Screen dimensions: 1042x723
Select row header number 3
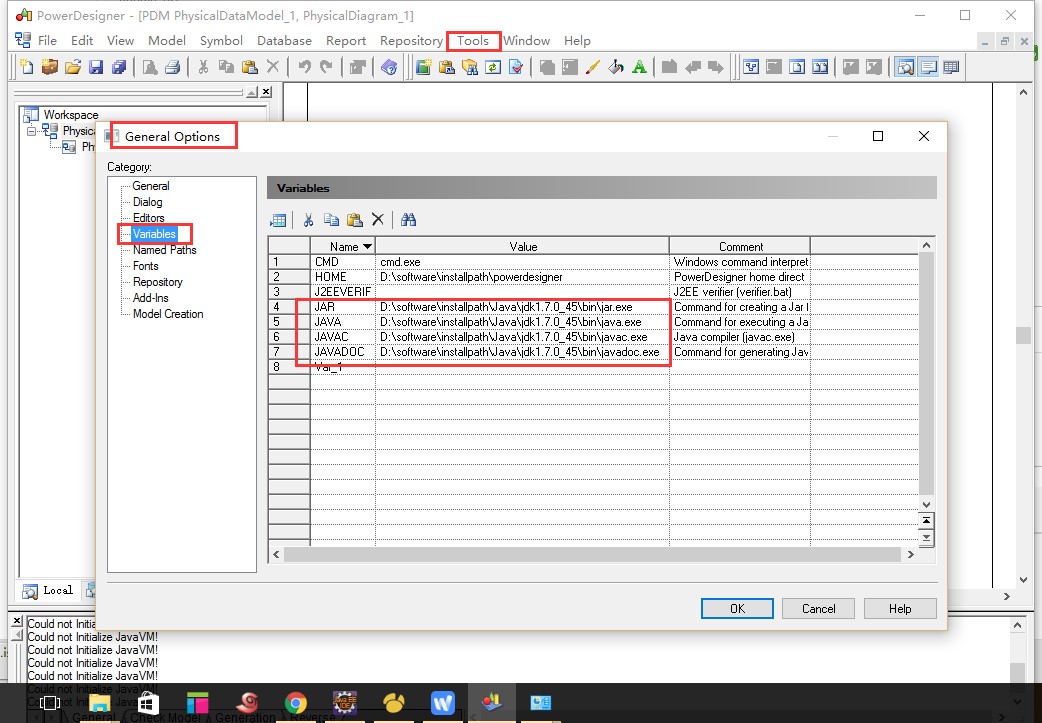(x=289, y=292)
